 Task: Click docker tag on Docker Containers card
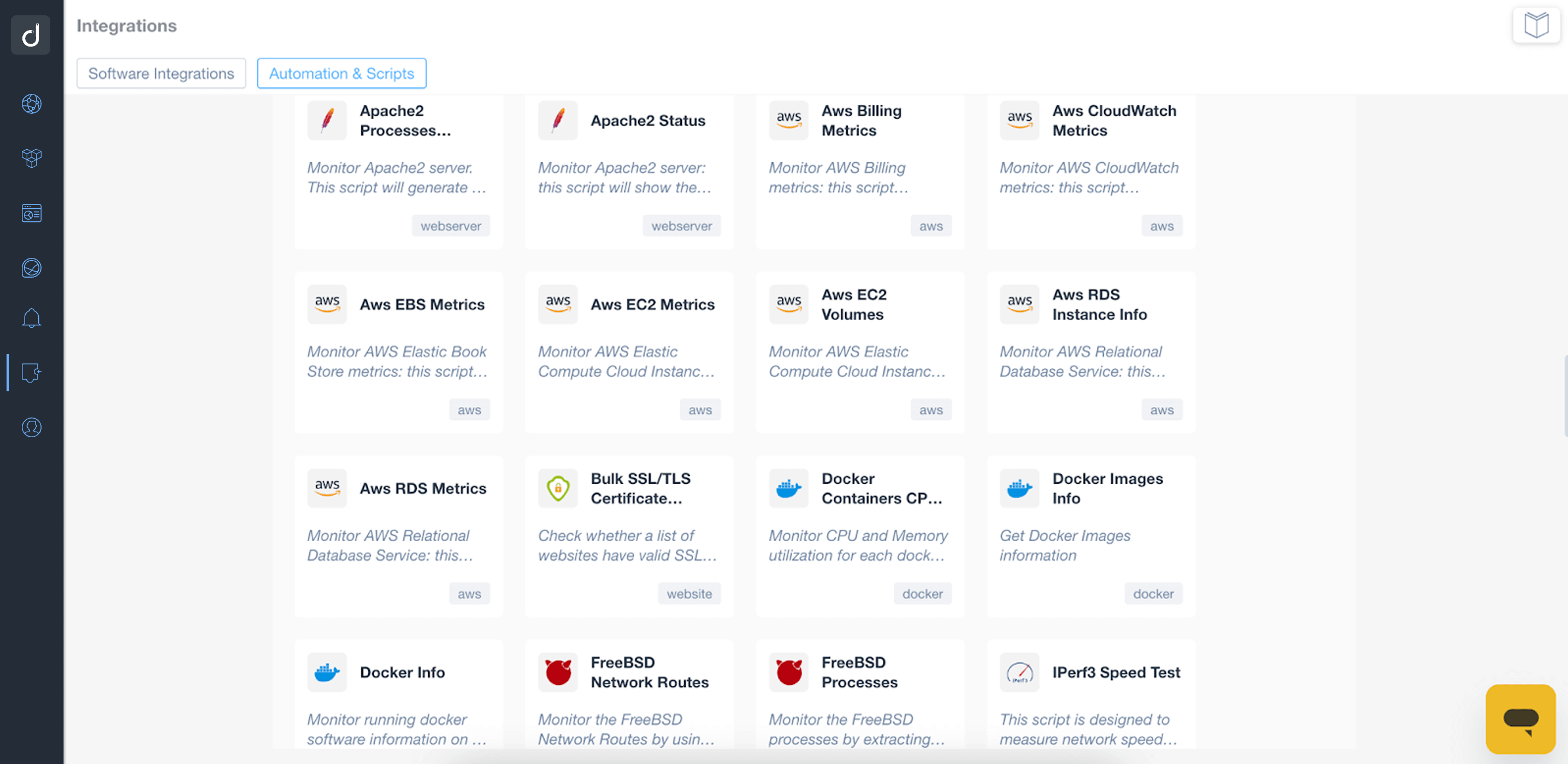(x=923, y=593)
